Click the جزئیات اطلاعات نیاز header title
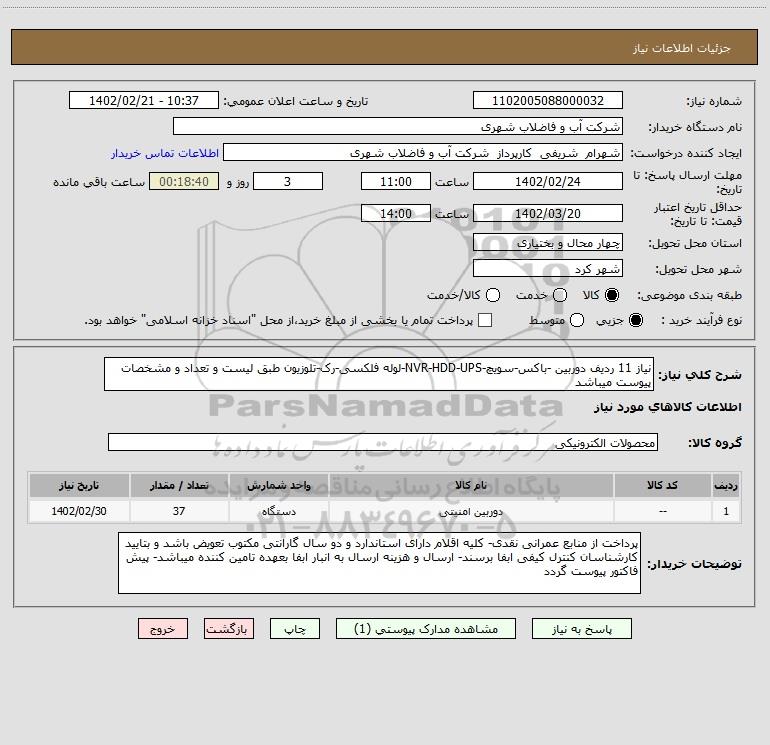The image size is (770, 745). 681,48
